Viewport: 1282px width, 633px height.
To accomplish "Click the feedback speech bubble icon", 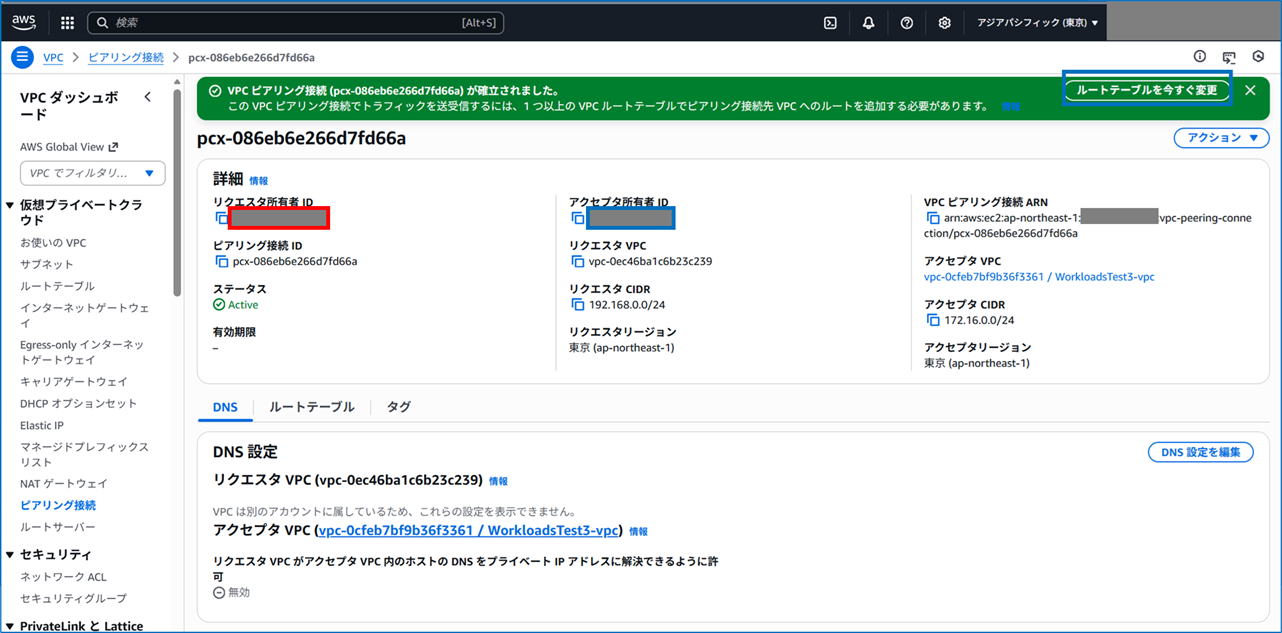I will pyautogui.click(x=1229, y=57).
